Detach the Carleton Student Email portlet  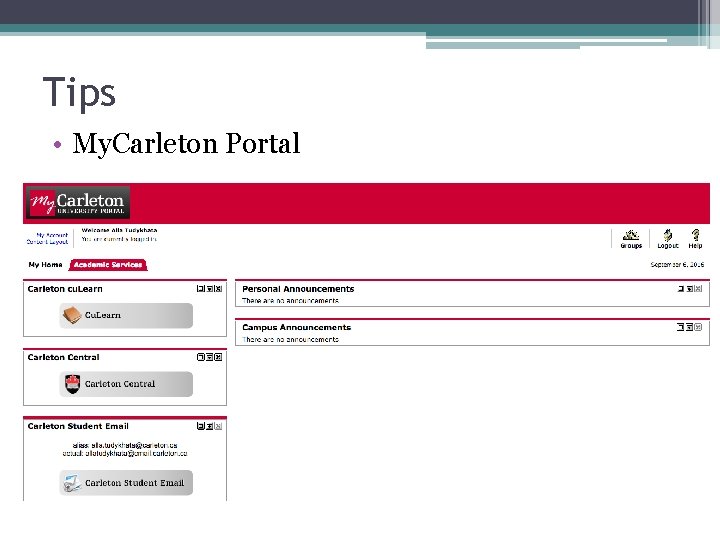[200, 426]
